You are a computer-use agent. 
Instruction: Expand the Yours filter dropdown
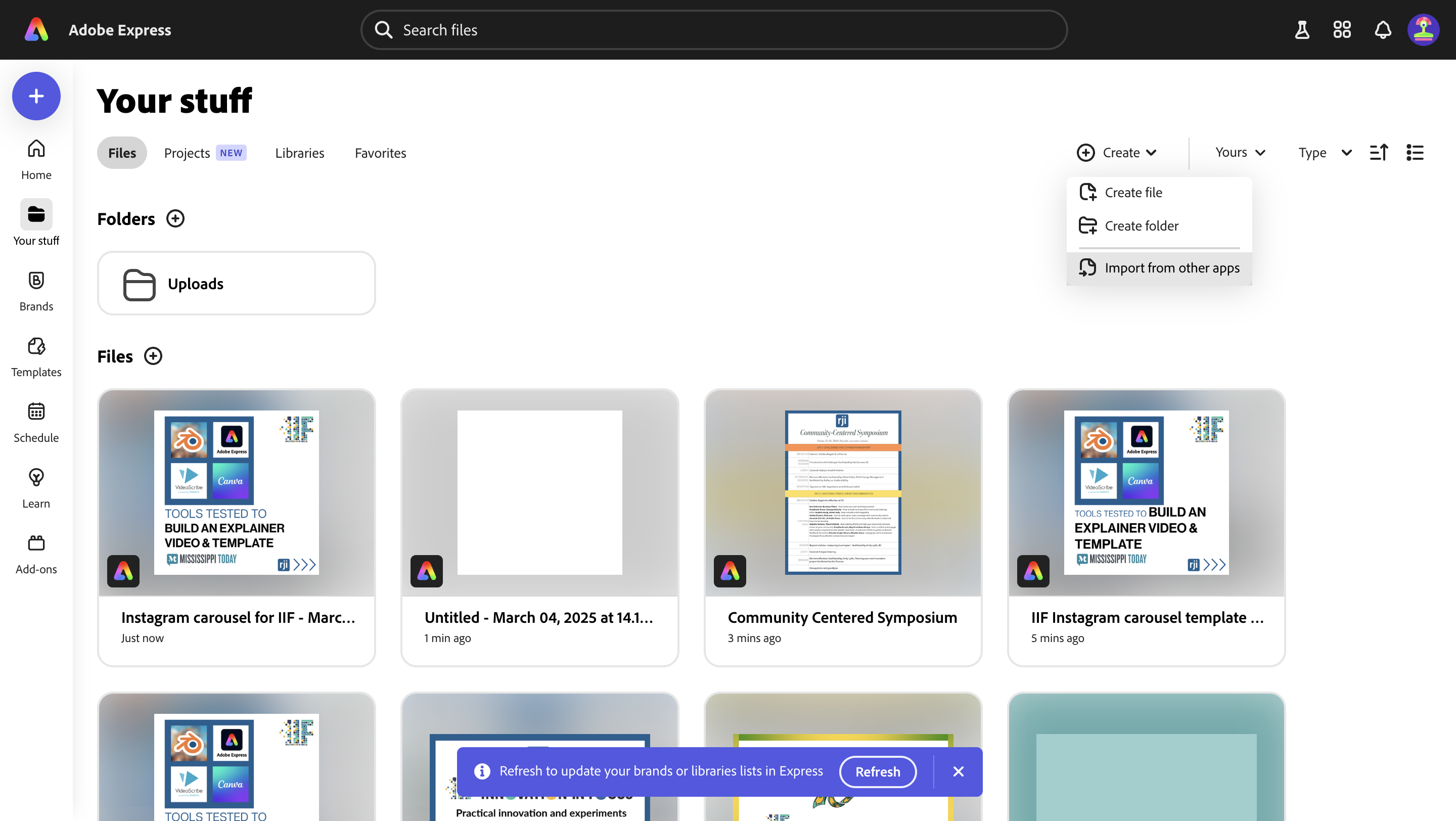tap(1239, 152)
